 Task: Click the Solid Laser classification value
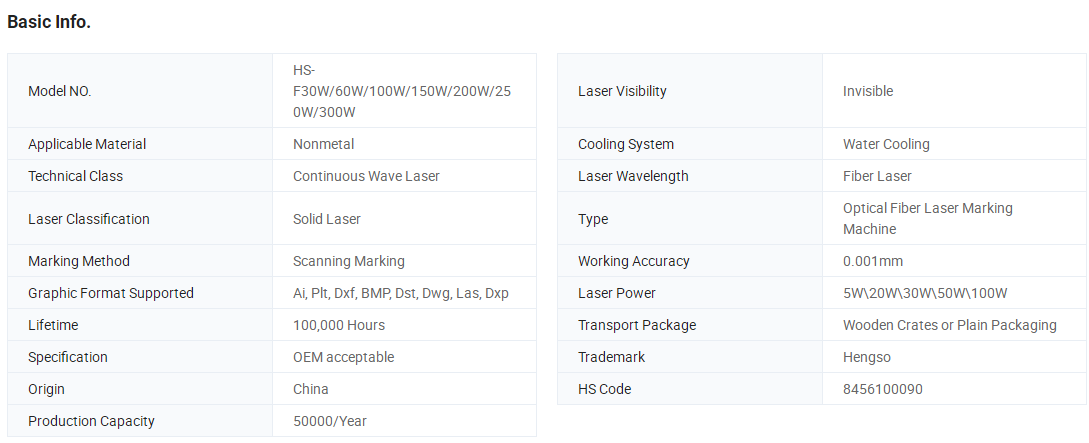(x=326, y=219)
